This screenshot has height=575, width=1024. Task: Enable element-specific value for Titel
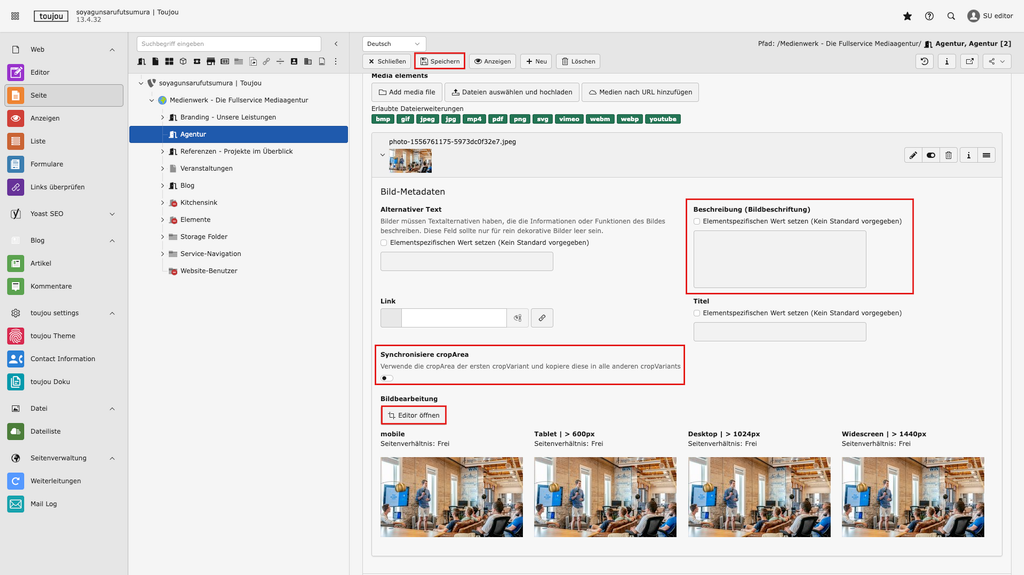tap(697, 313)
